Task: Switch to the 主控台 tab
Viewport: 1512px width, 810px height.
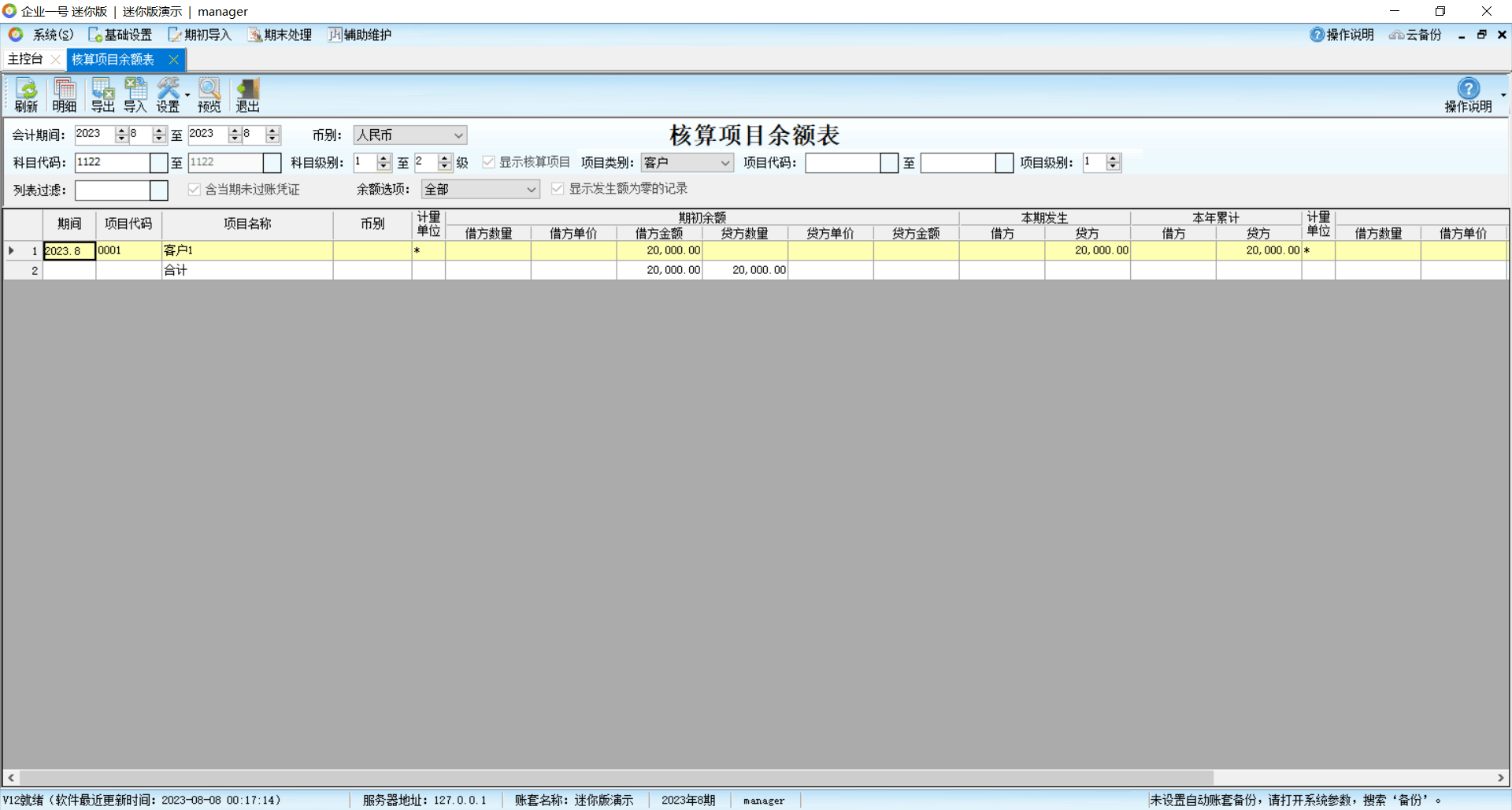Action: point(25,59)
